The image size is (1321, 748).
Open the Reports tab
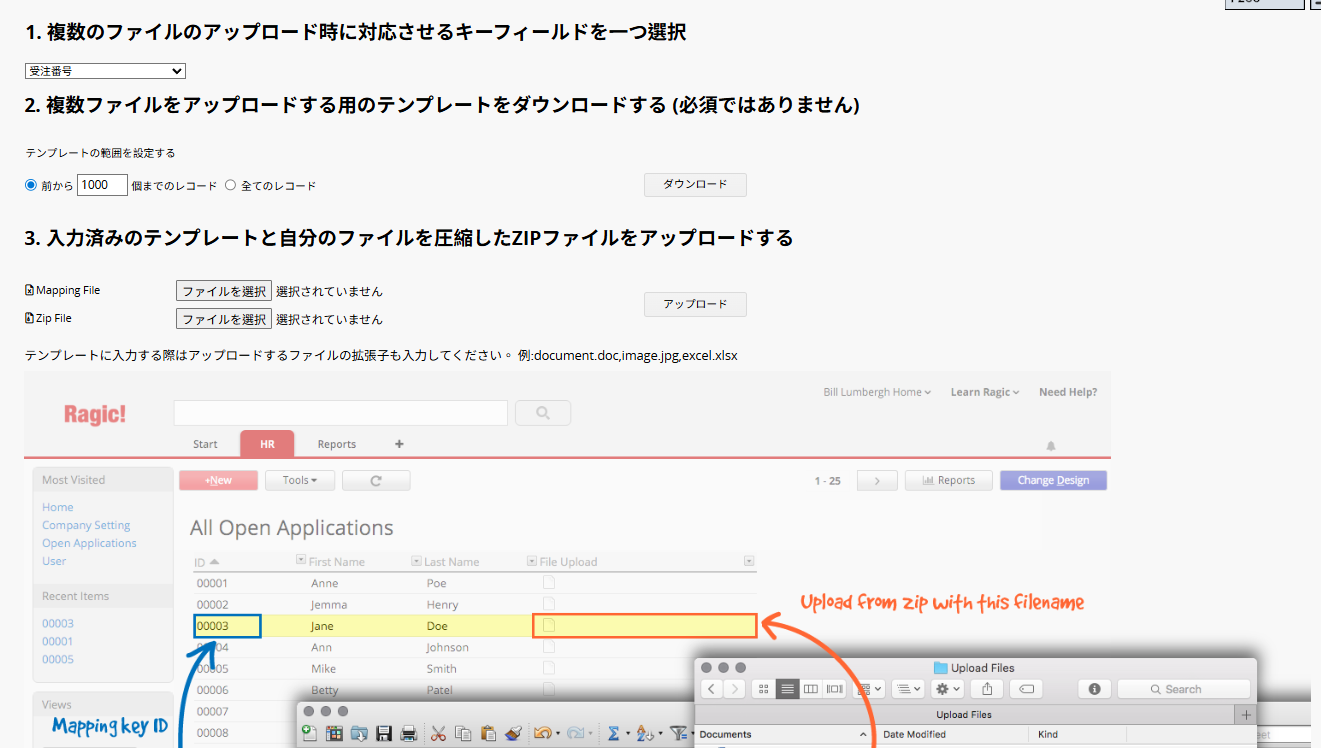336,444
